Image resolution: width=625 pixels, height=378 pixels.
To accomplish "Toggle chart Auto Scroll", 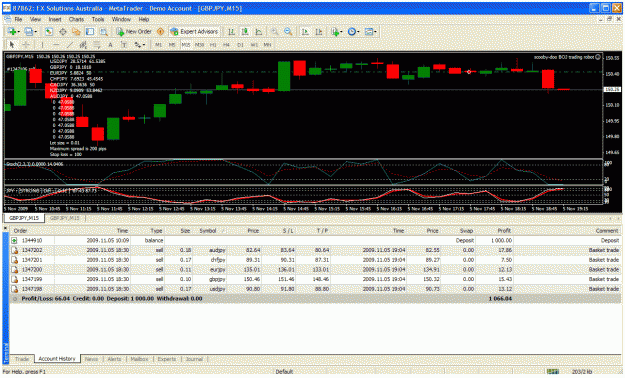I will point(305,32).
